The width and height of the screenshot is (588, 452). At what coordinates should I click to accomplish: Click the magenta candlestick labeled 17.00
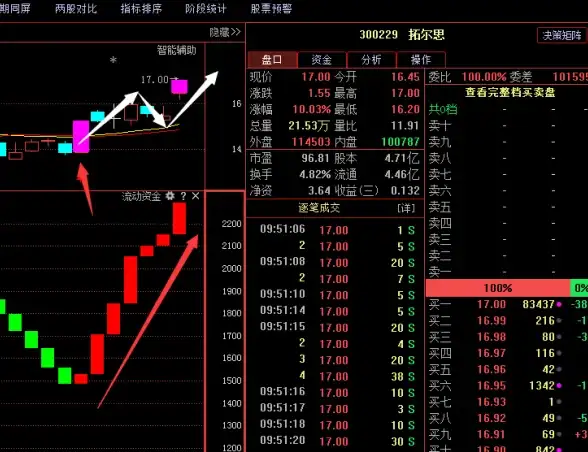click(x=179, y=87)
